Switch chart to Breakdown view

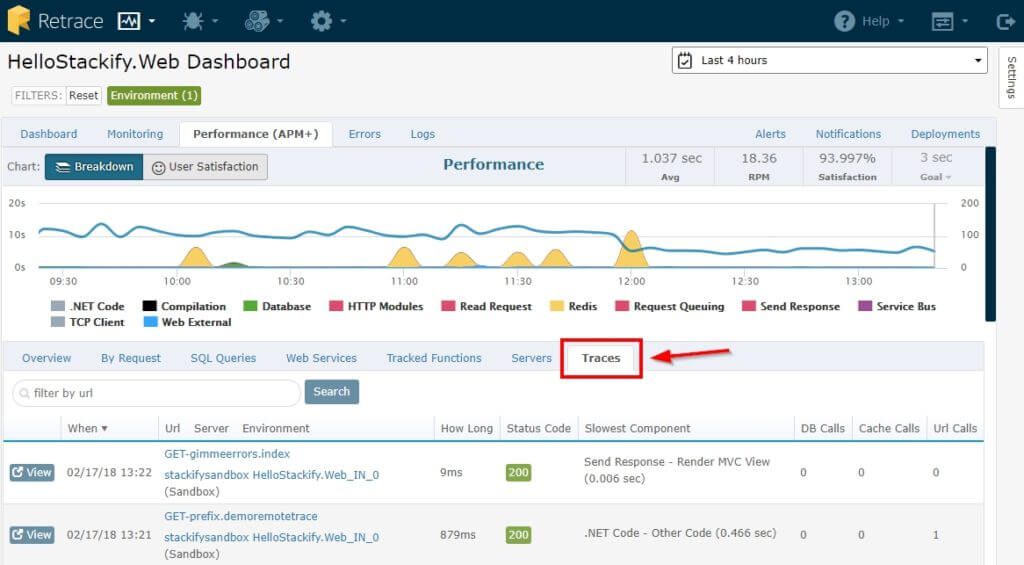tap(94, 167)
